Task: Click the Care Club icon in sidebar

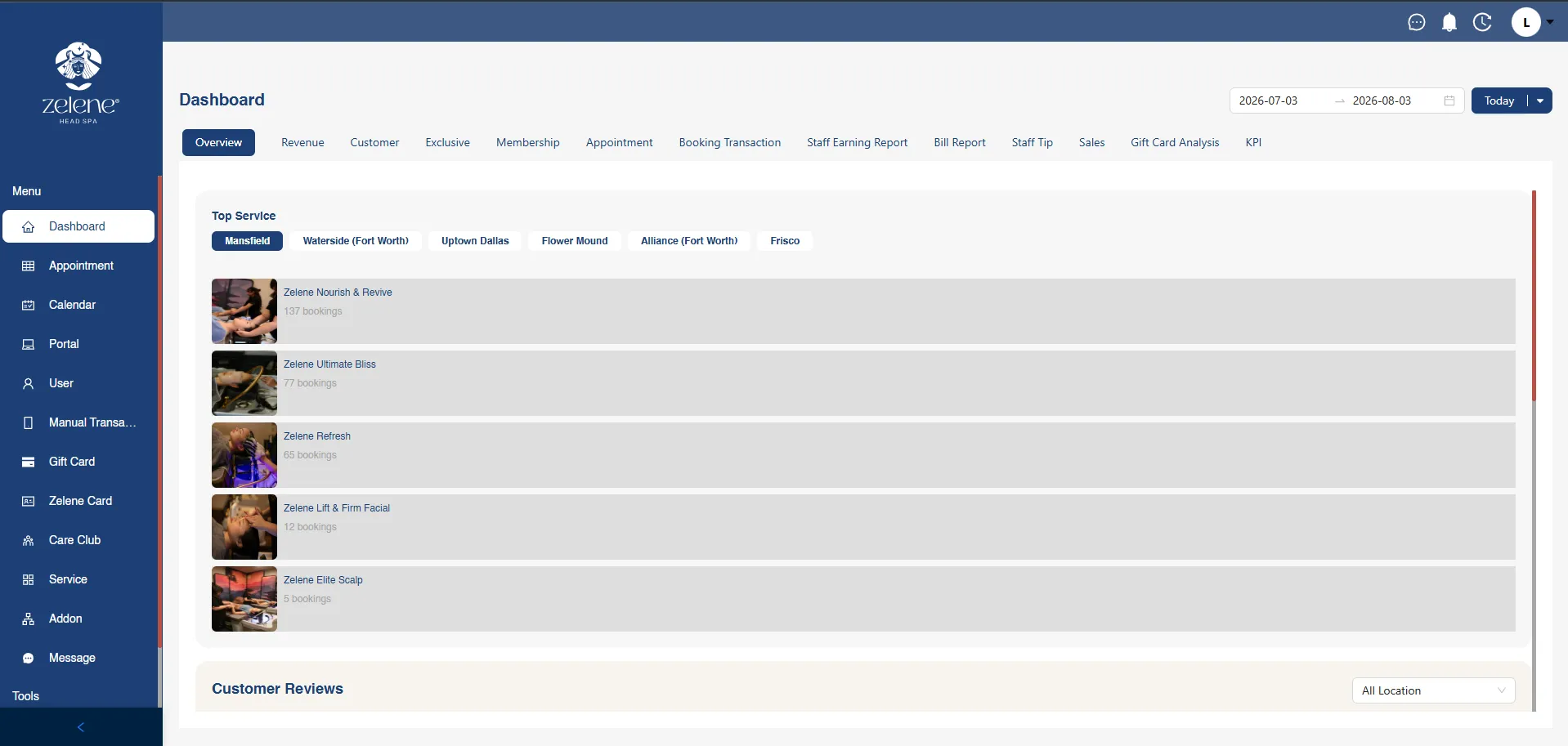Action: pos(29,541)
